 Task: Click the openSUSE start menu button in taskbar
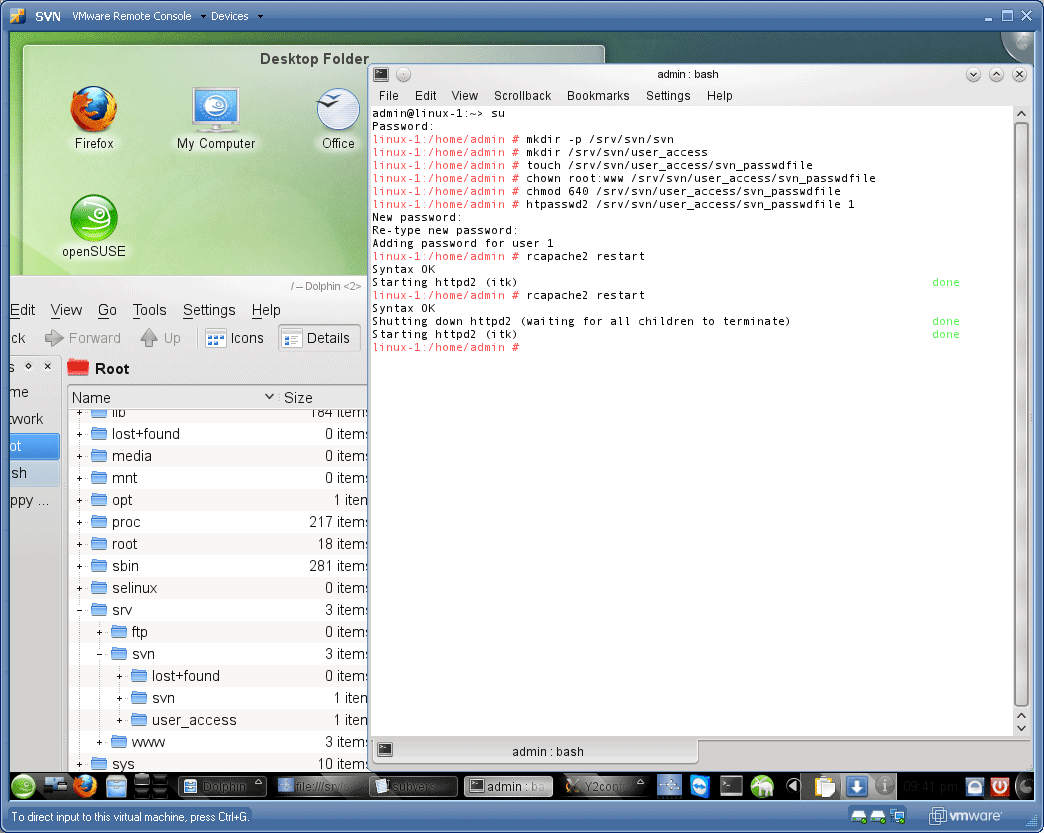(x=23, y=786)
